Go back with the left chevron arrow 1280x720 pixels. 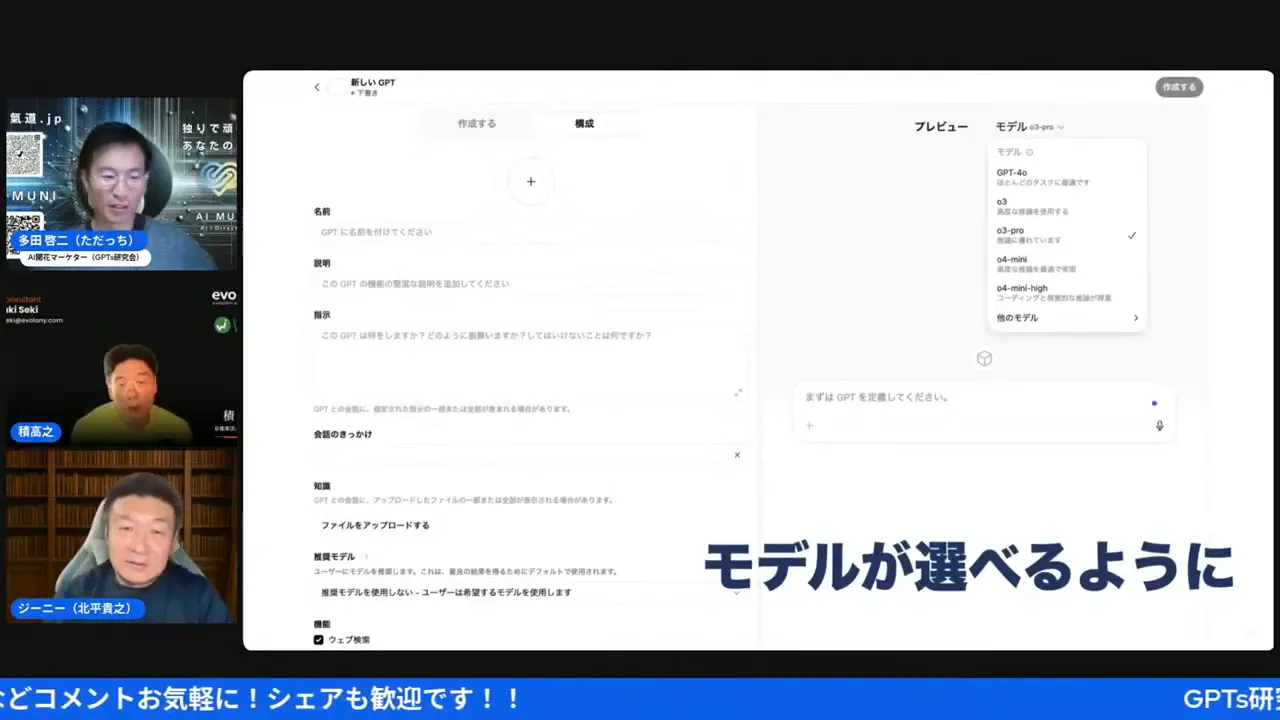coord(317,87)
